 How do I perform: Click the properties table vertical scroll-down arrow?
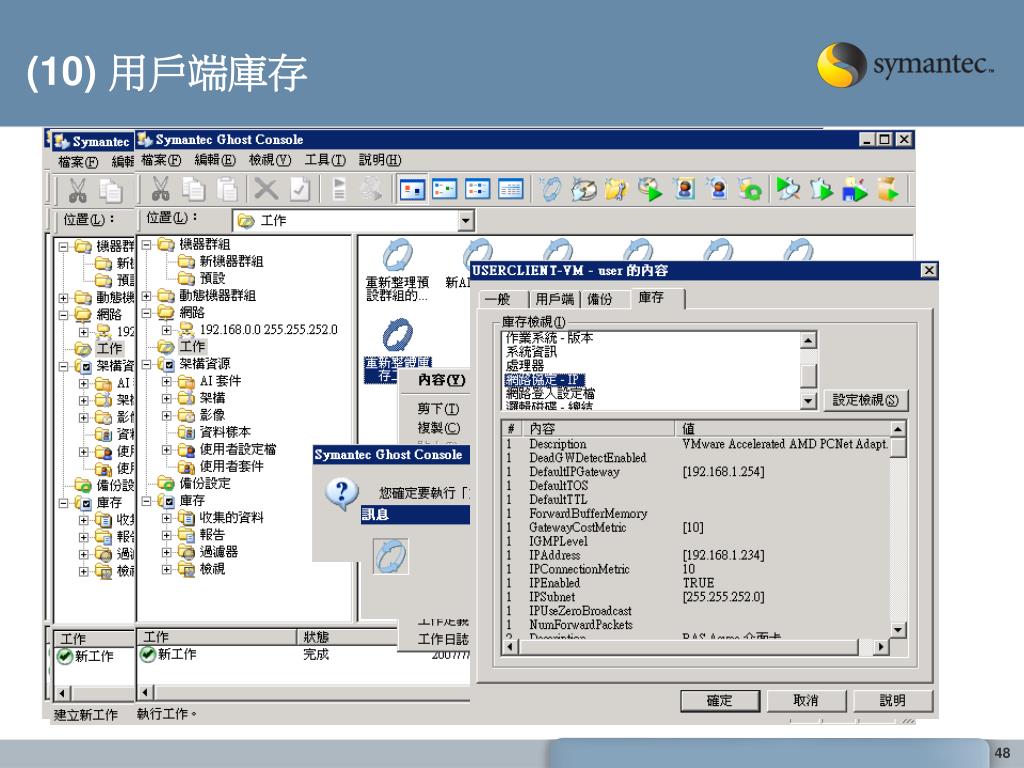click(898, 630)
